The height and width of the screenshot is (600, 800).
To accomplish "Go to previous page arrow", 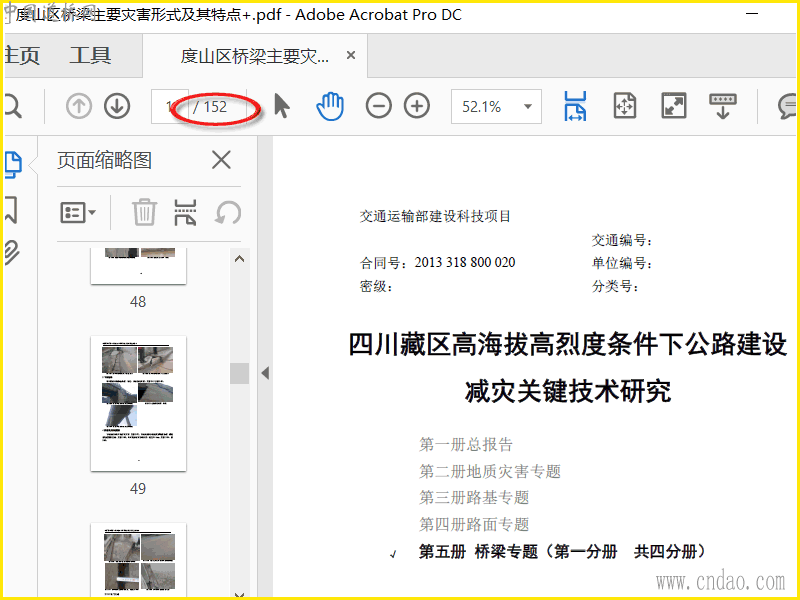I will click(79, 107).
